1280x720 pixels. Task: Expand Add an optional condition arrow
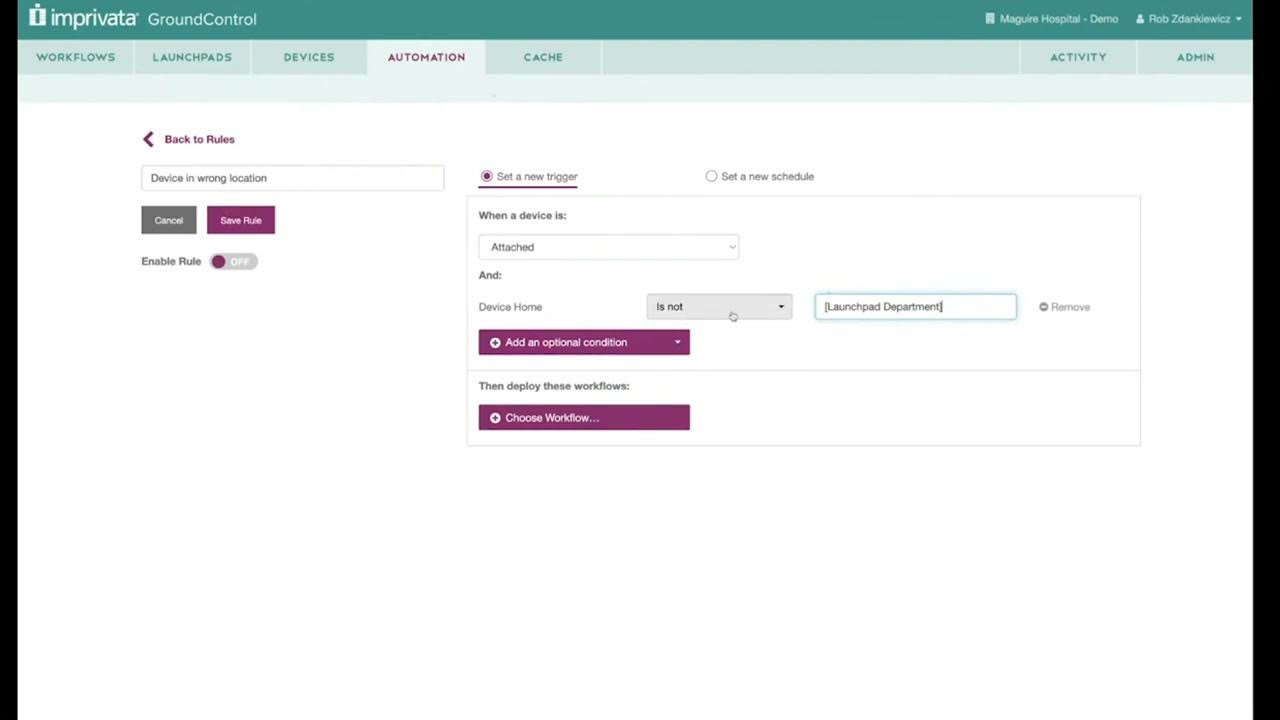pos(677,342)
